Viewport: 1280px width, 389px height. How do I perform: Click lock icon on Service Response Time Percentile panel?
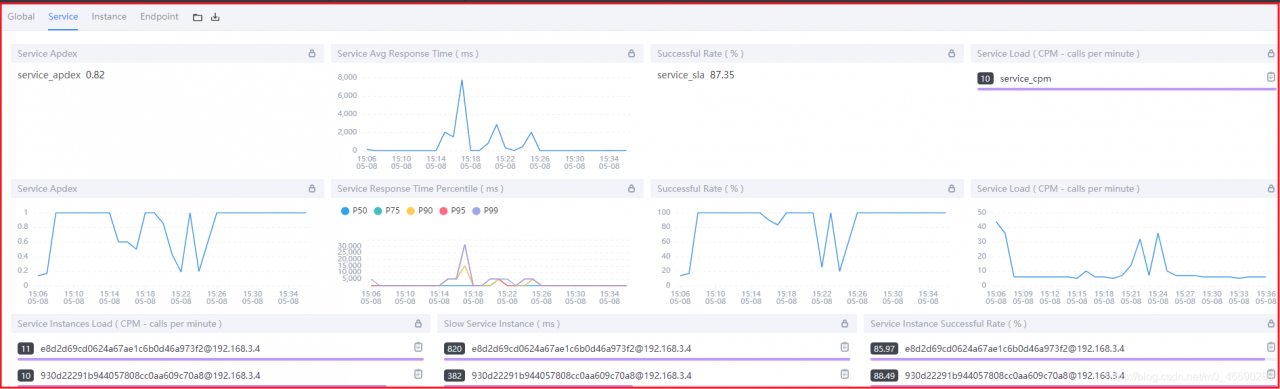tap(631, 188)
